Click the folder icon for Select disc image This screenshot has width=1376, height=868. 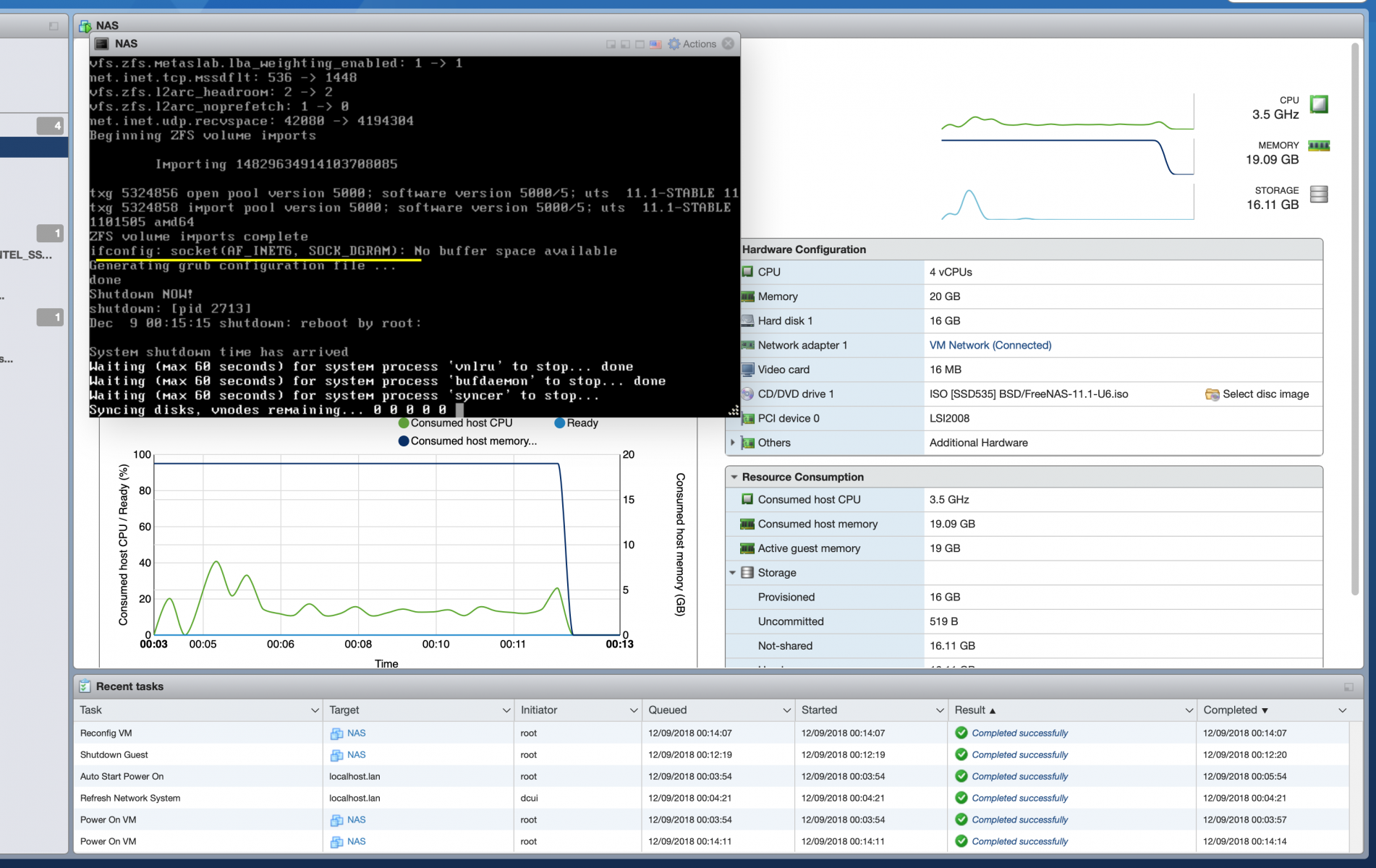click(1212, 394)
